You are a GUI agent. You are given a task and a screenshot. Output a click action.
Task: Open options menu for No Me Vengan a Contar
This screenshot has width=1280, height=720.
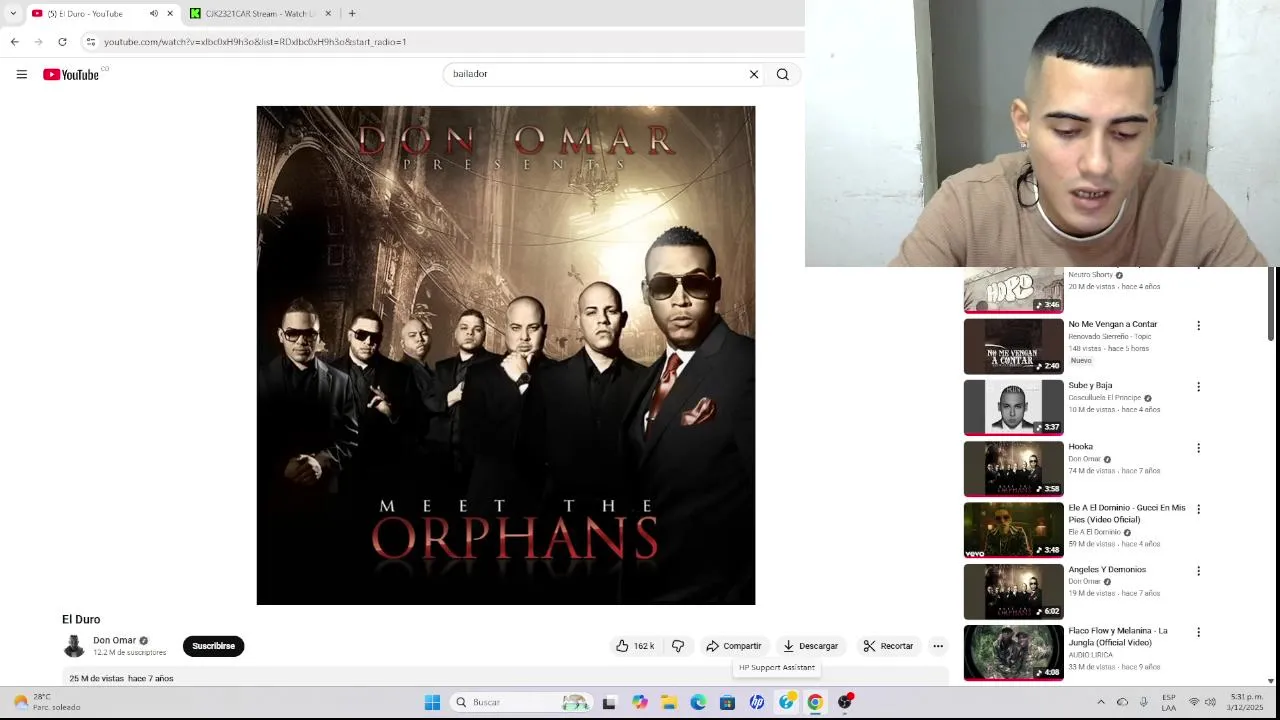point(1198,326)
